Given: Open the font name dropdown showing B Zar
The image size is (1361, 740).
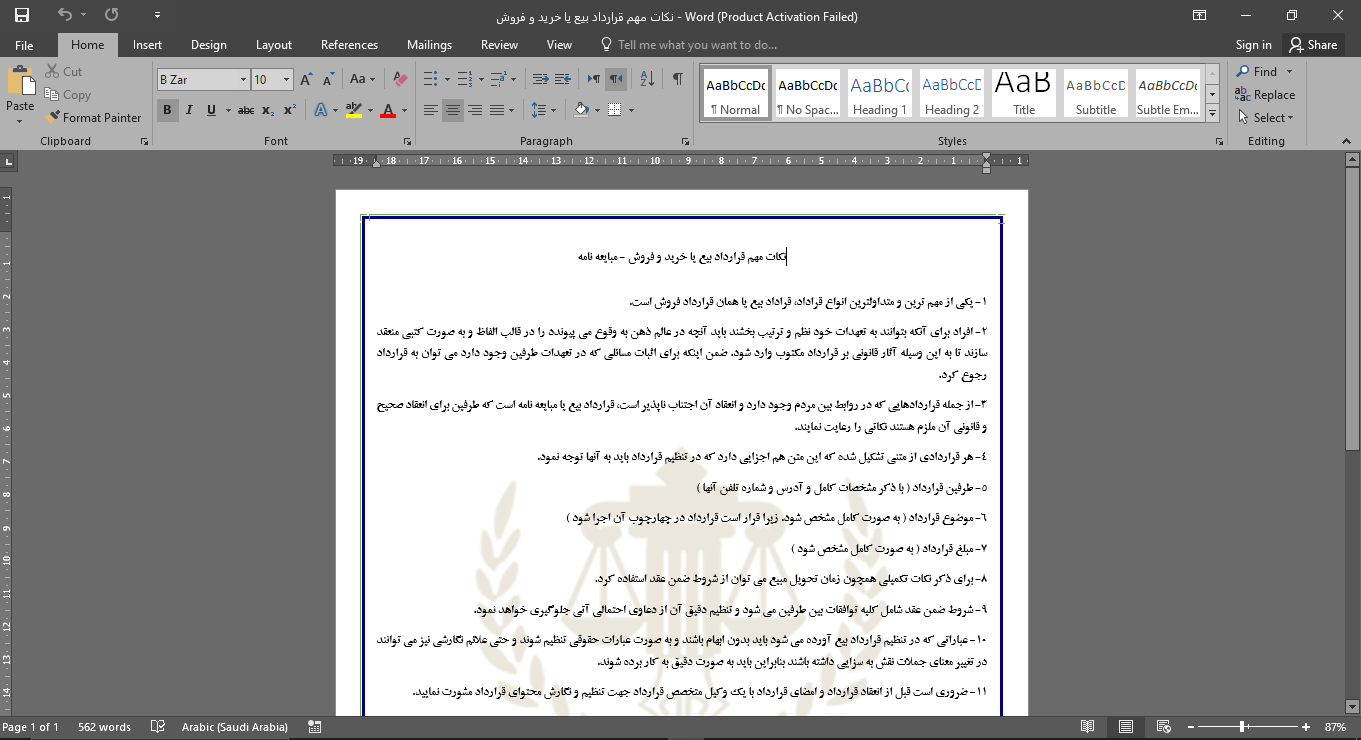Looking at the screenshot, I should 243,80.
